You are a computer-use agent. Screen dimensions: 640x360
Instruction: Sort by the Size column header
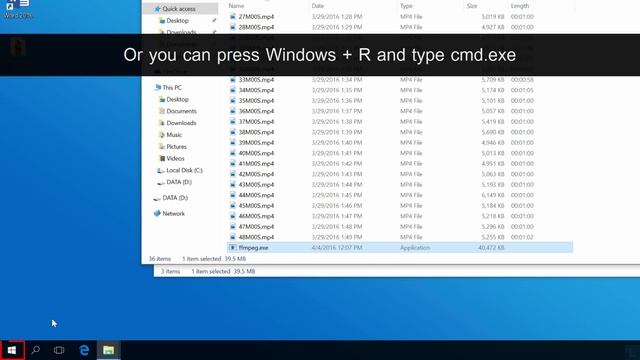pyautogui.click(x=472, y=6)
